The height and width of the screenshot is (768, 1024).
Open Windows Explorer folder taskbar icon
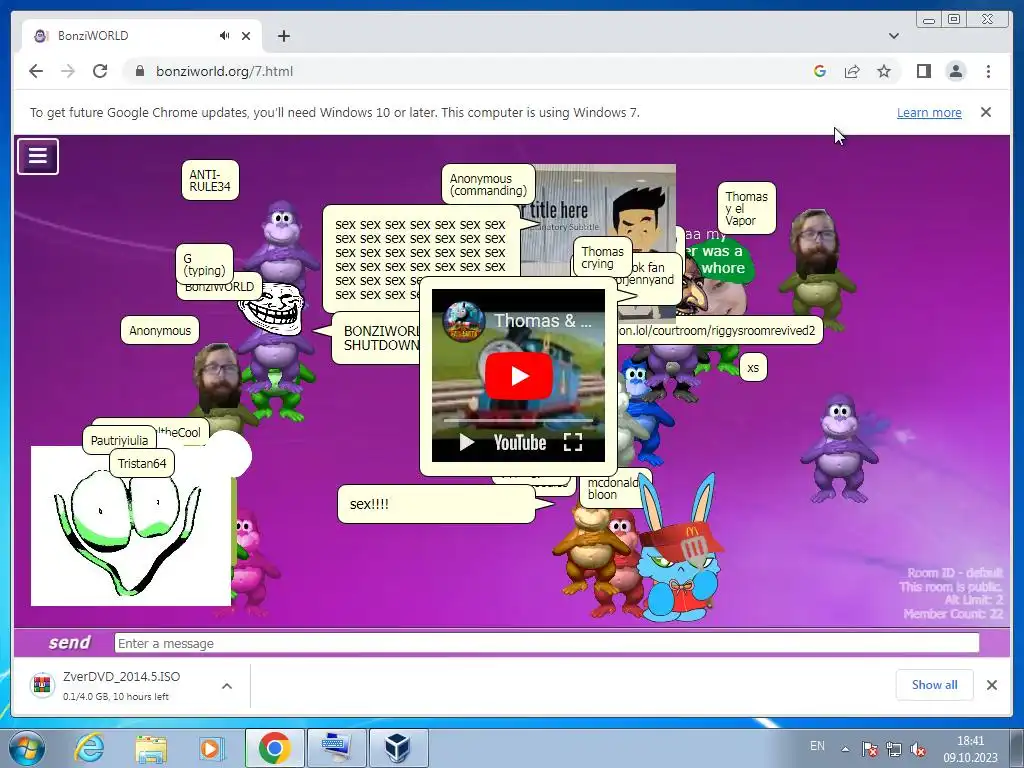[x=151, y=748]
